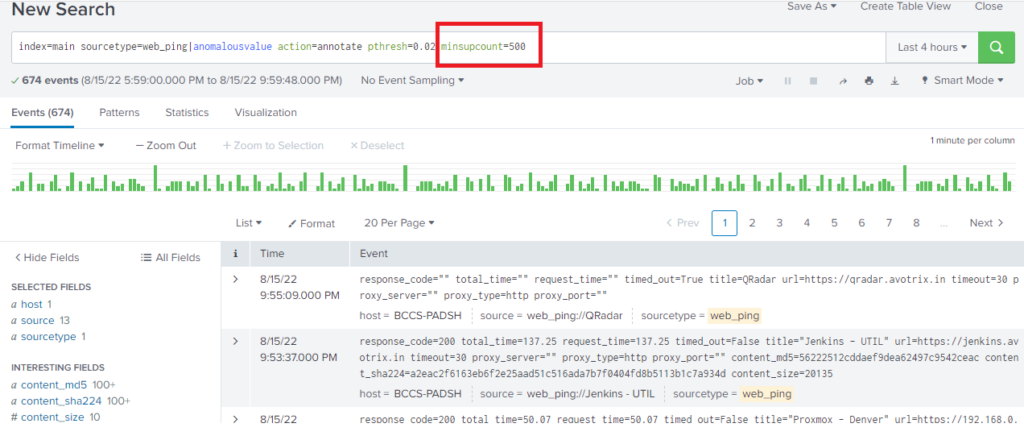Open Last 4 hours time picker
Screen dimensions: 1024x440
(x=932, y=48)
